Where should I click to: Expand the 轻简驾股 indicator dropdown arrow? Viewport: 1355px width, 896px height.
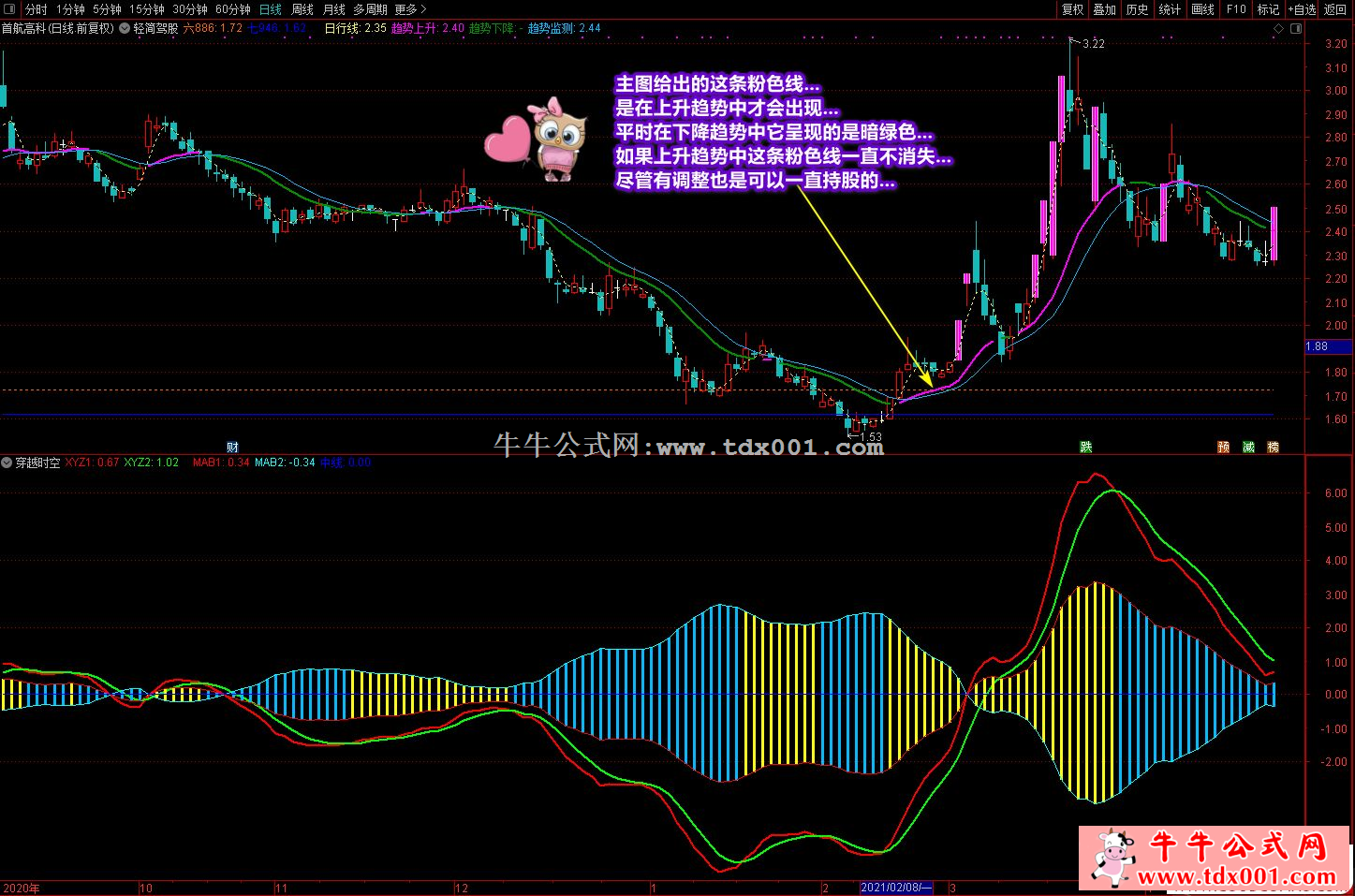tap(125, 28)
